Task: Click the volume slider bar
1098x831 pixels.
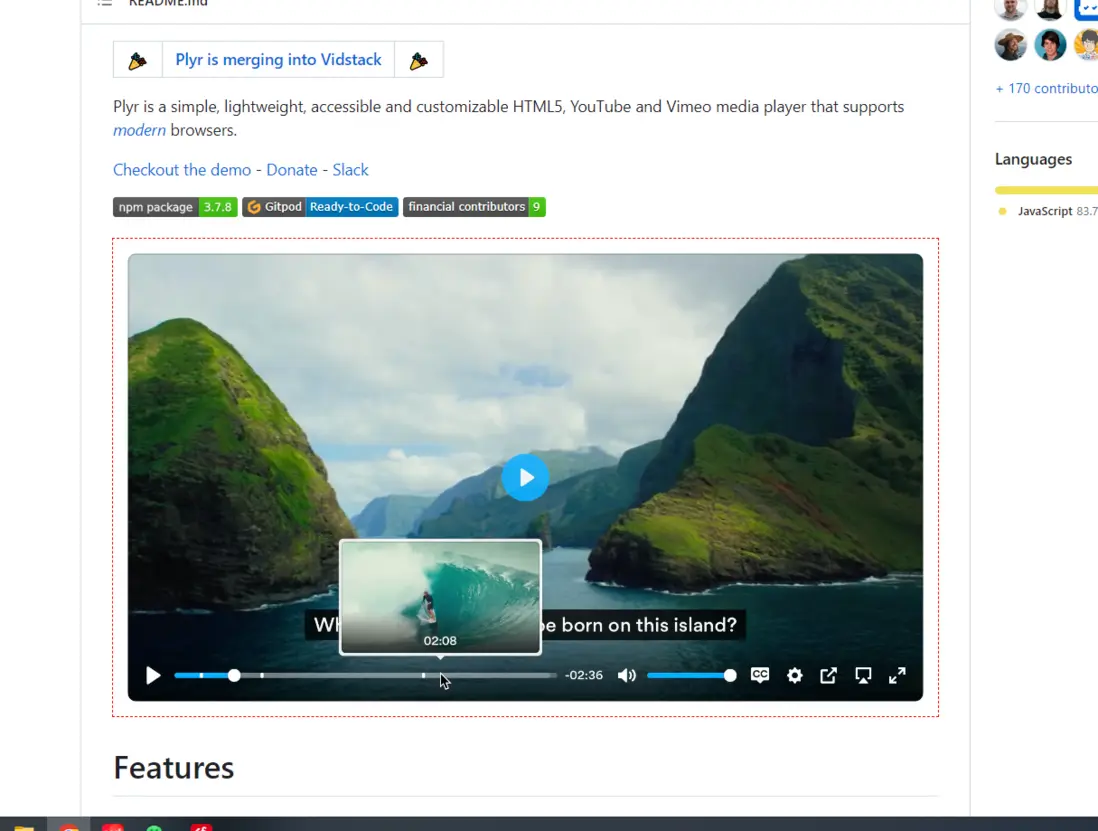Action: pos(691,676)
